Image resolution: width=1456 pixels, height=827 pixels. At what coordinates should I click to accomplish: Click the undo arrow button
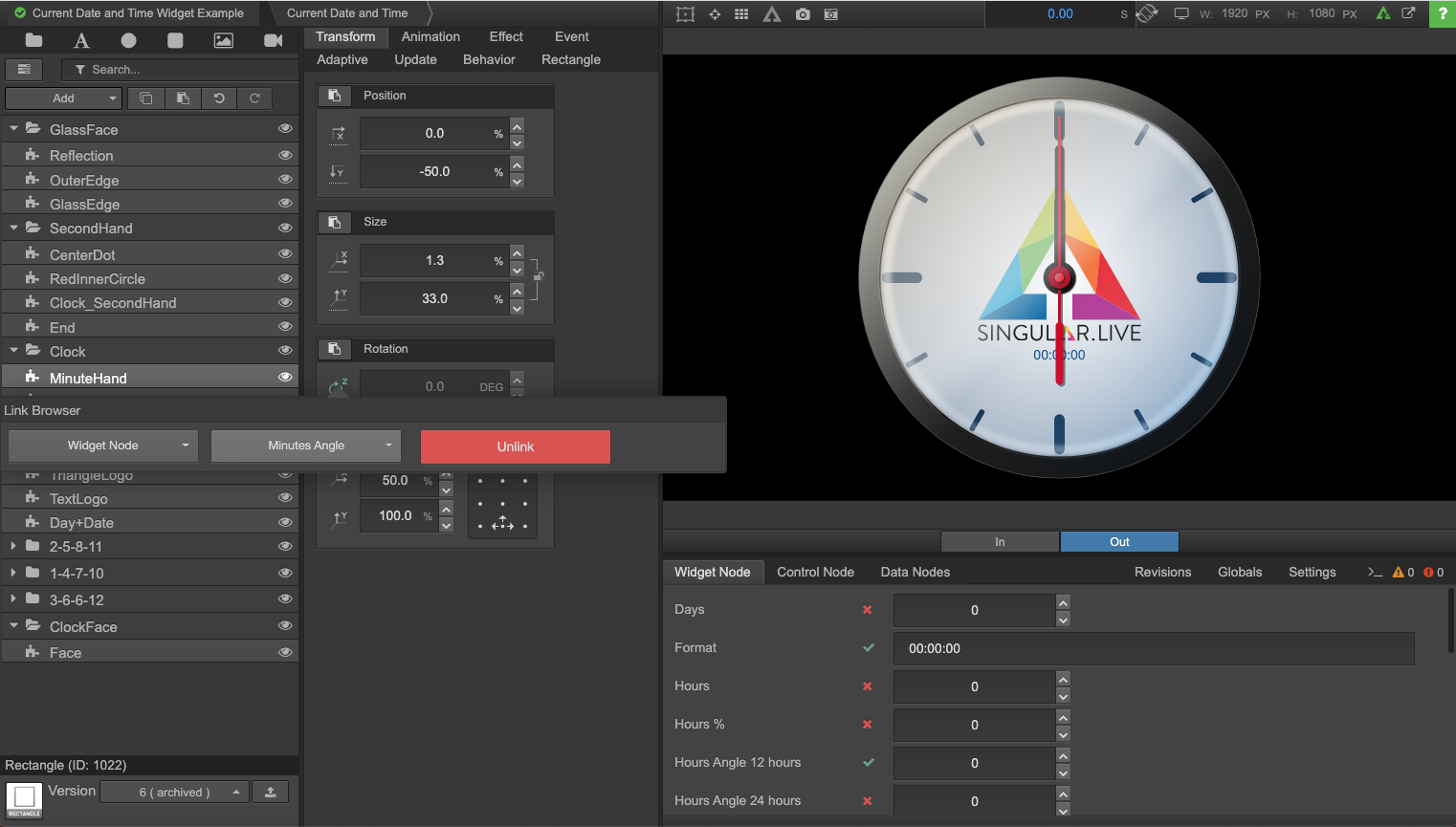(219, 98)
